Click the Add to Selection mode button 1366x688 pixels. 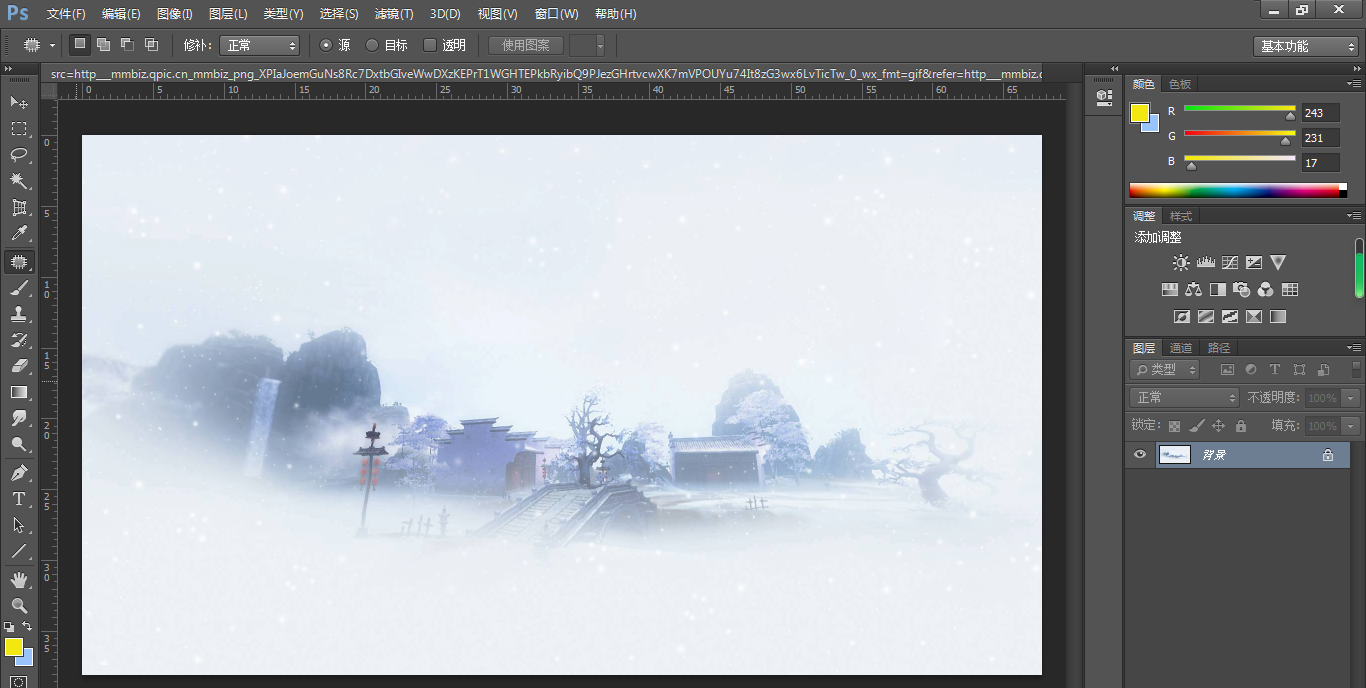coord(103,45)
